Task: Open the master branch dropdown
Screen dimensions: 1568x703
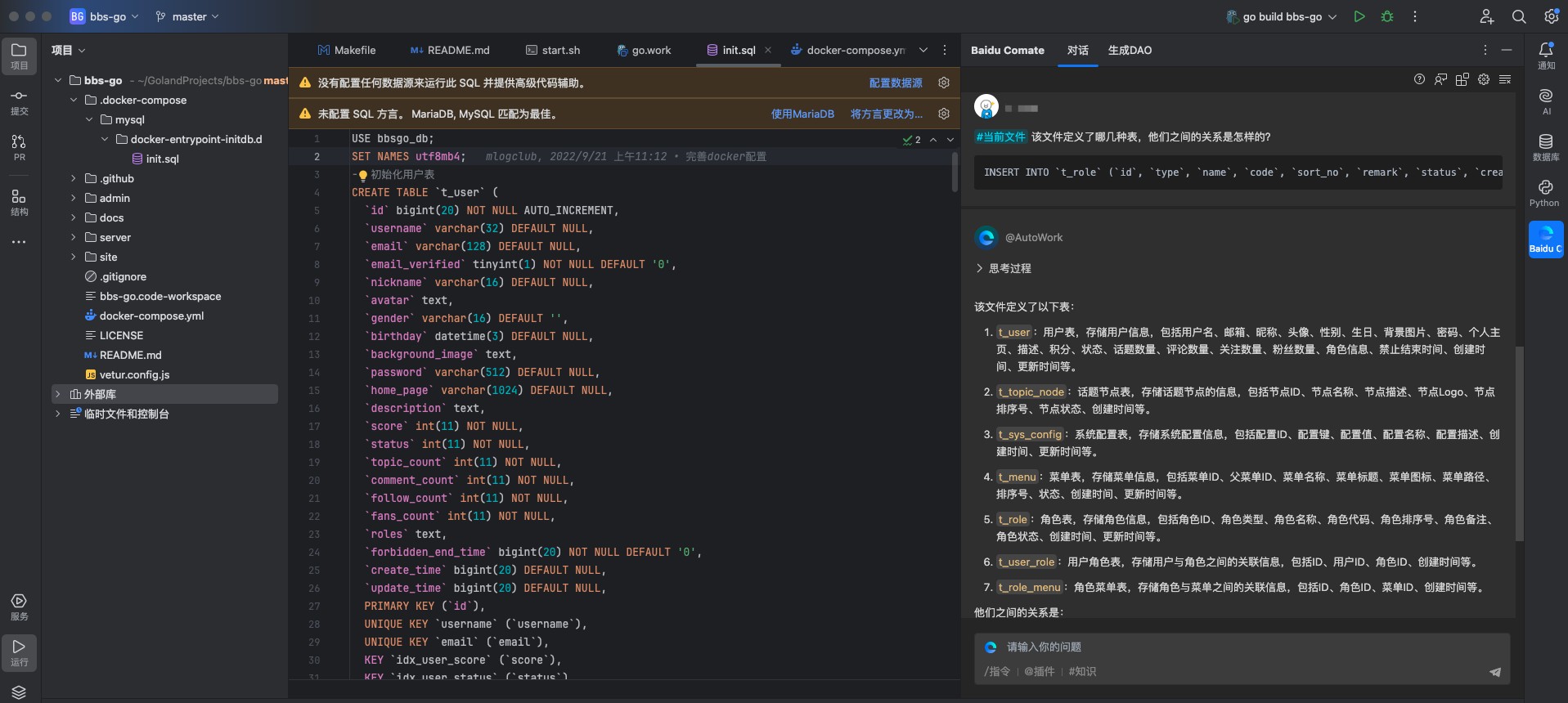Action: tap(187, 16)
